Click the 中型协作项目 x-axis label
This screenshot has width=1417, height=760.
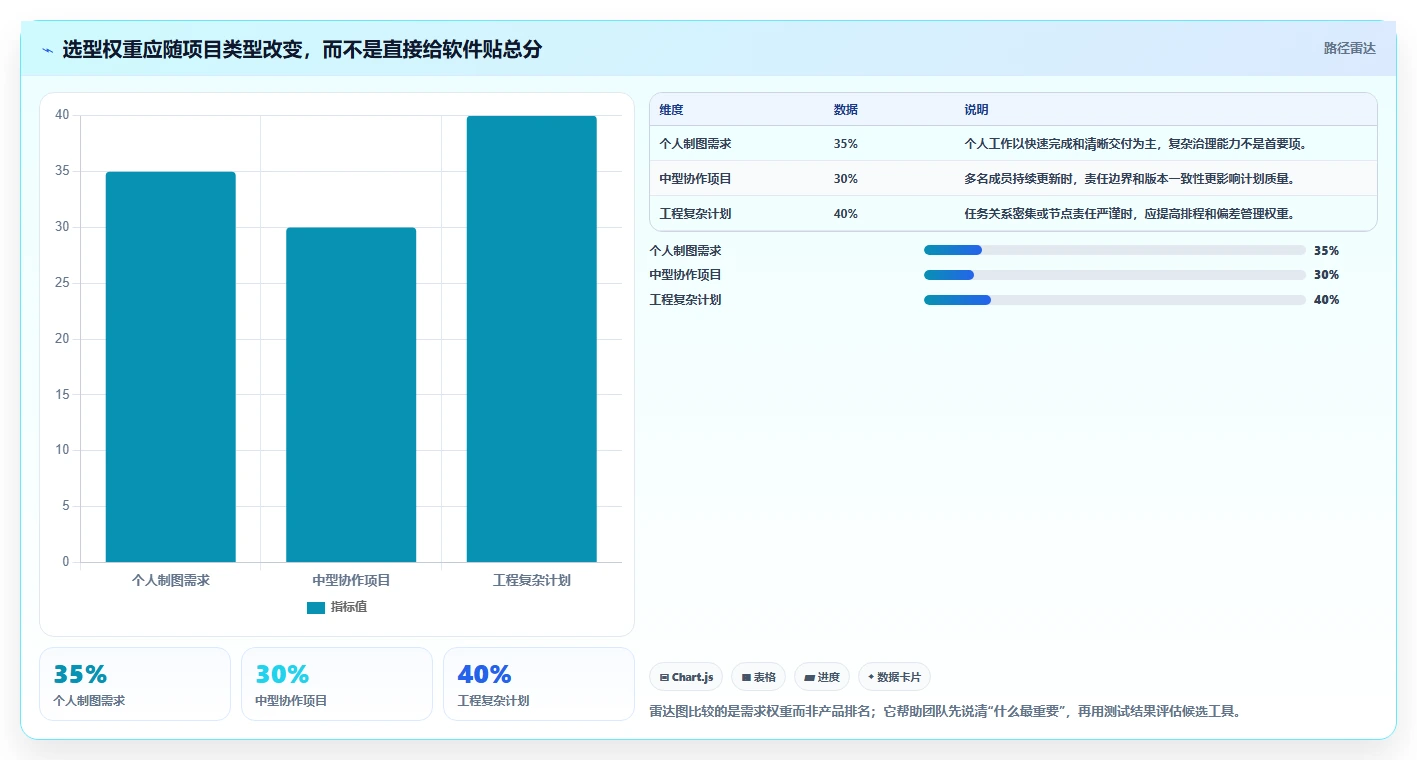[351, 580]
